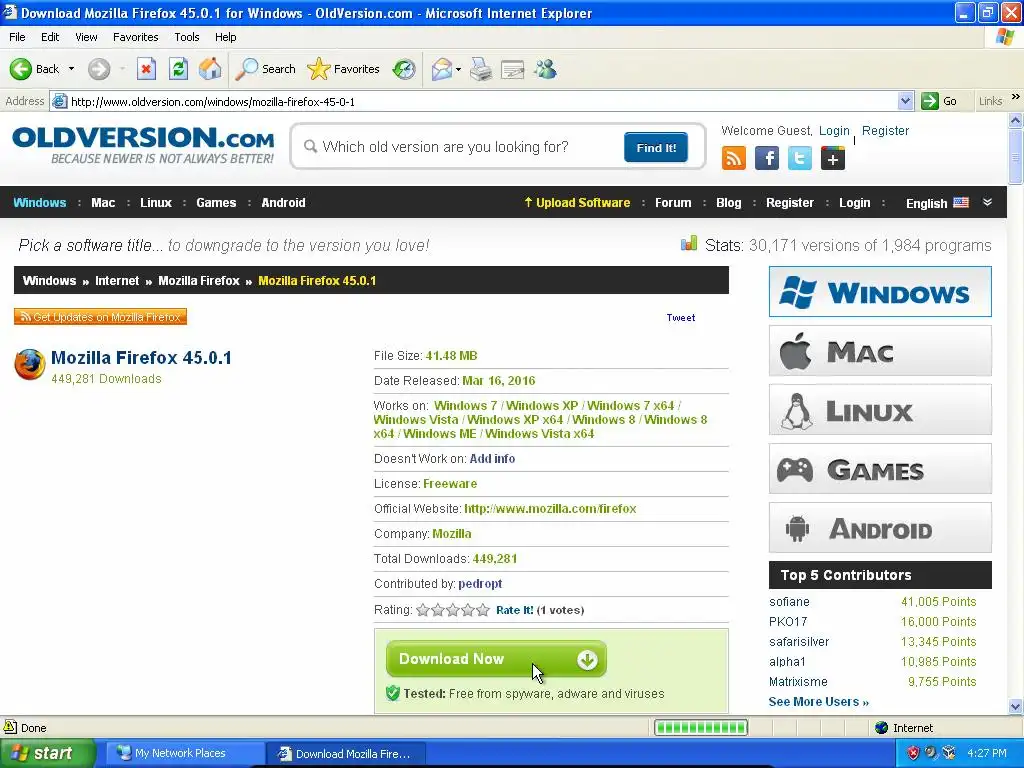1024x768 pixels.
Task: Click the Go button beside address bar
Action: 940,101
